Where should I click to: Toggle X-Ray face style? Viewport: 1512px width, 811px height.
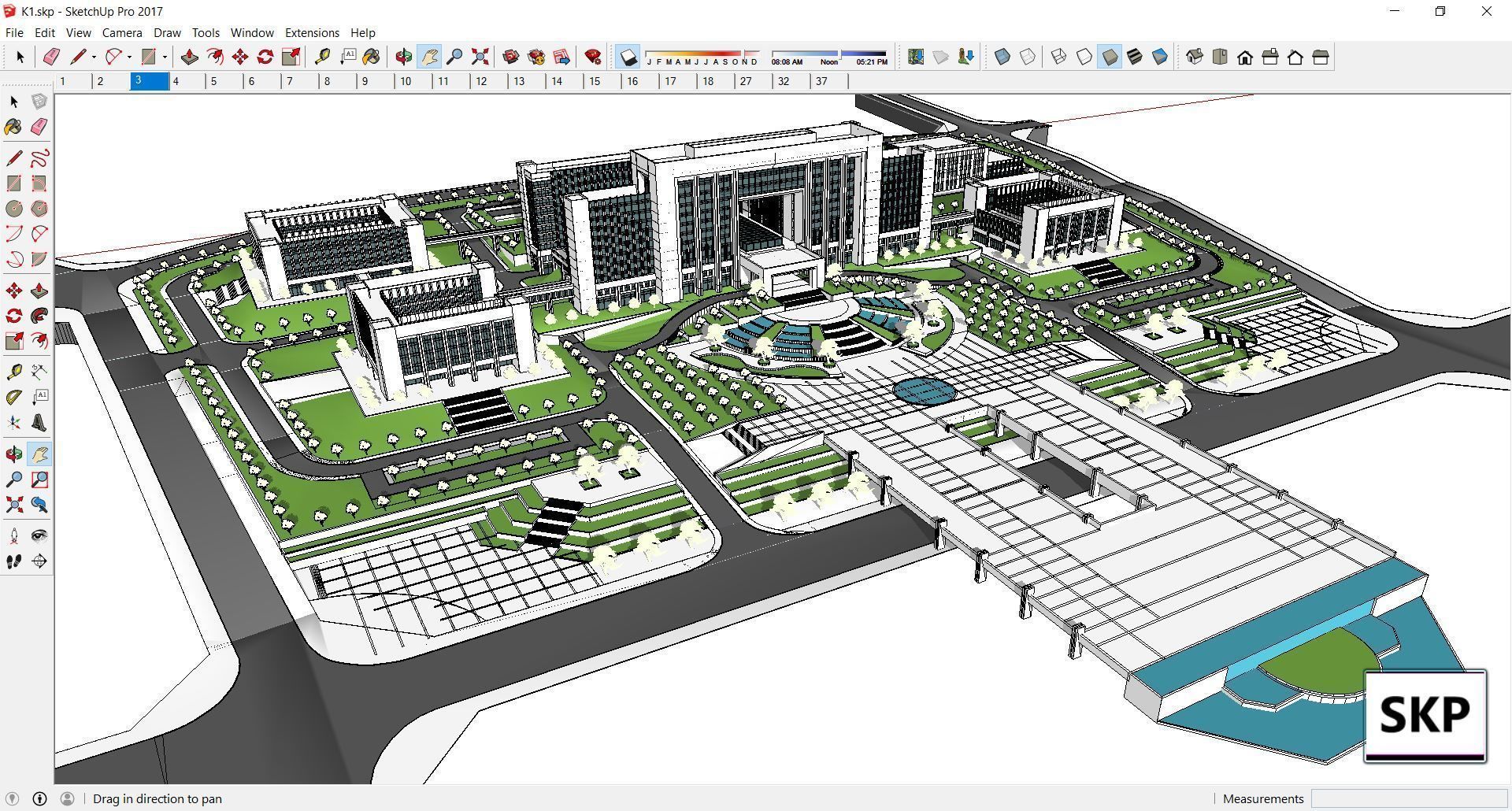(x=1002, y=57)
